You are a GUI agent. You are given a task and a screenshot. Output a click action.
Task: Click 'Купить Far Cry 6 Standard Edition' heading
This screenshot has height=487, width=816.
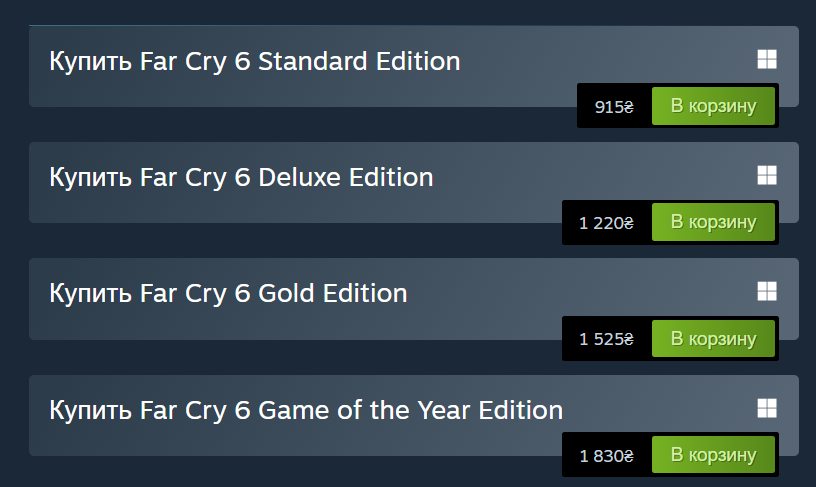coord(254,61)
